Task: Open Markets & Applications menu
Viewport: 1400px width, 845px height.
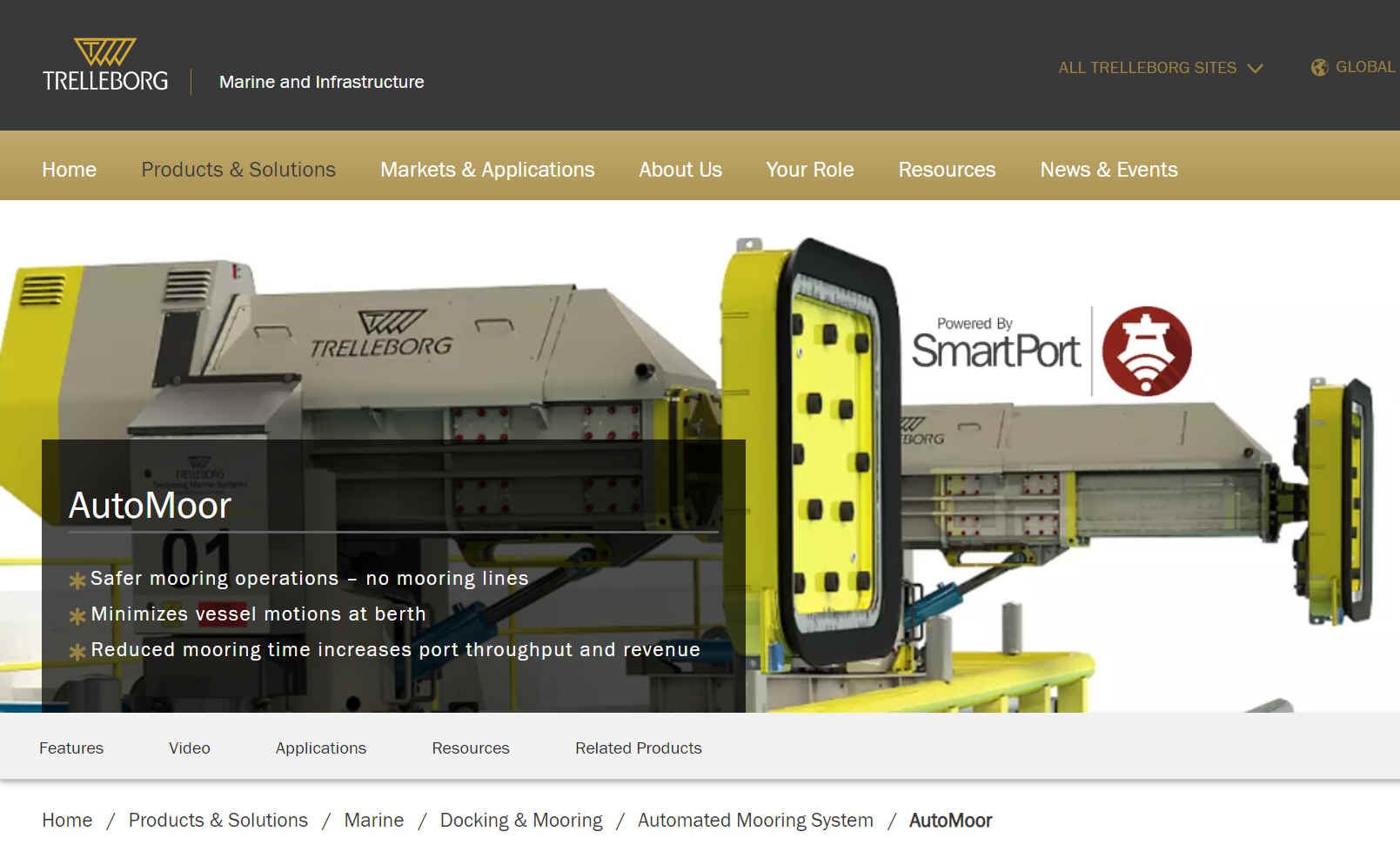Action: click(487, 170)
